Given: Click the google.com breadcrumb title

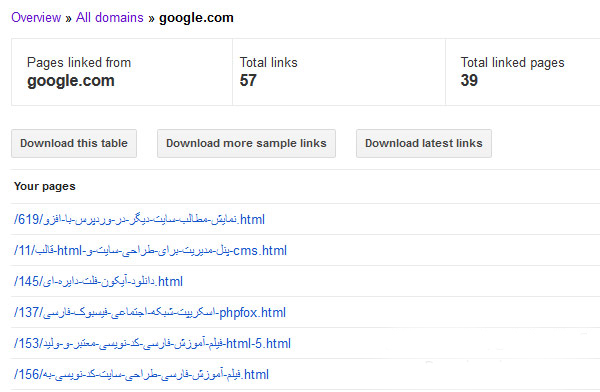Looking at the screenshot, I should [x=196, y=18].
